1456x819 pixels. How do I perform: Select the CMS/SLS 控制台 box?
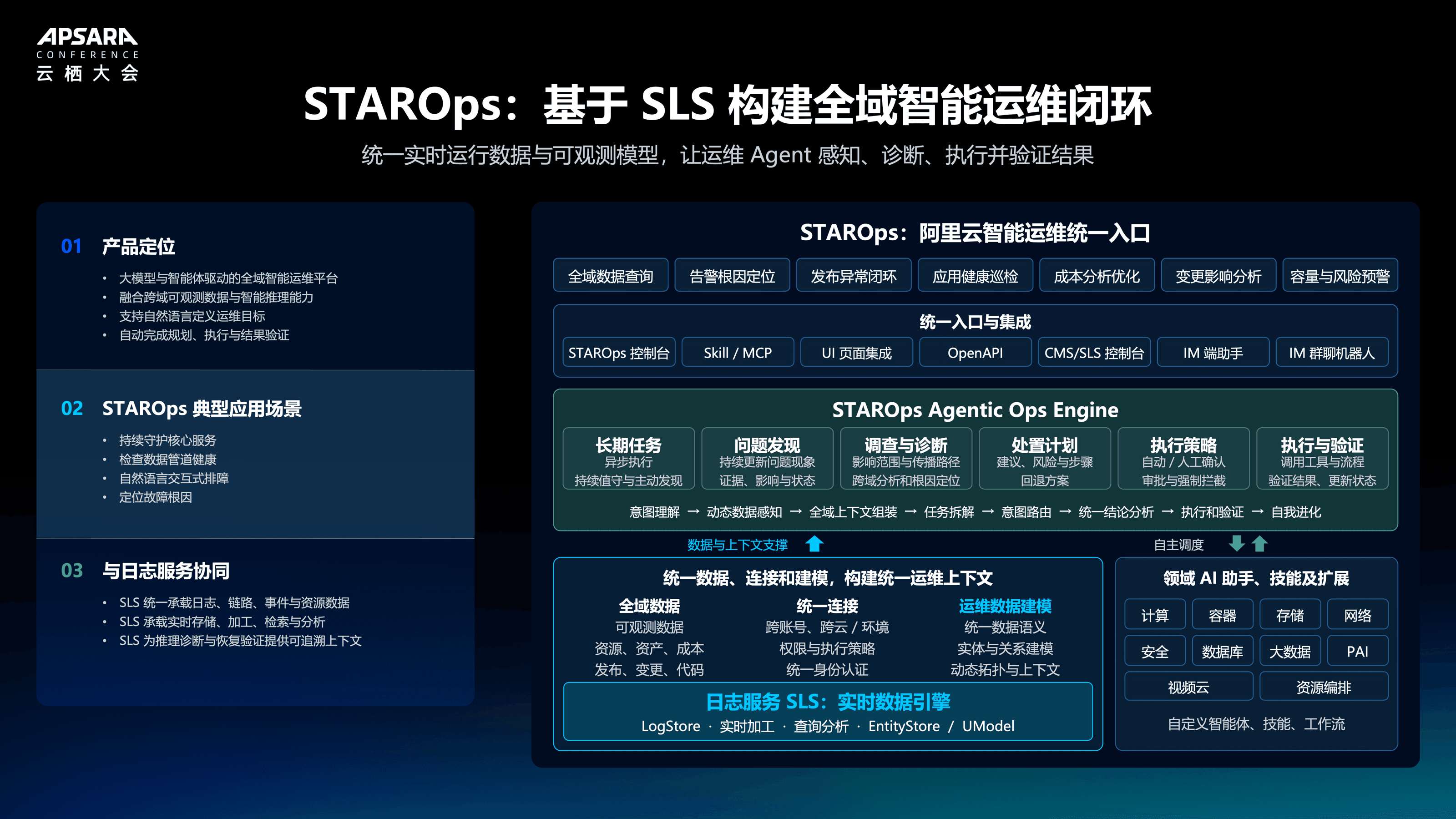click(x=1094, y=353)
